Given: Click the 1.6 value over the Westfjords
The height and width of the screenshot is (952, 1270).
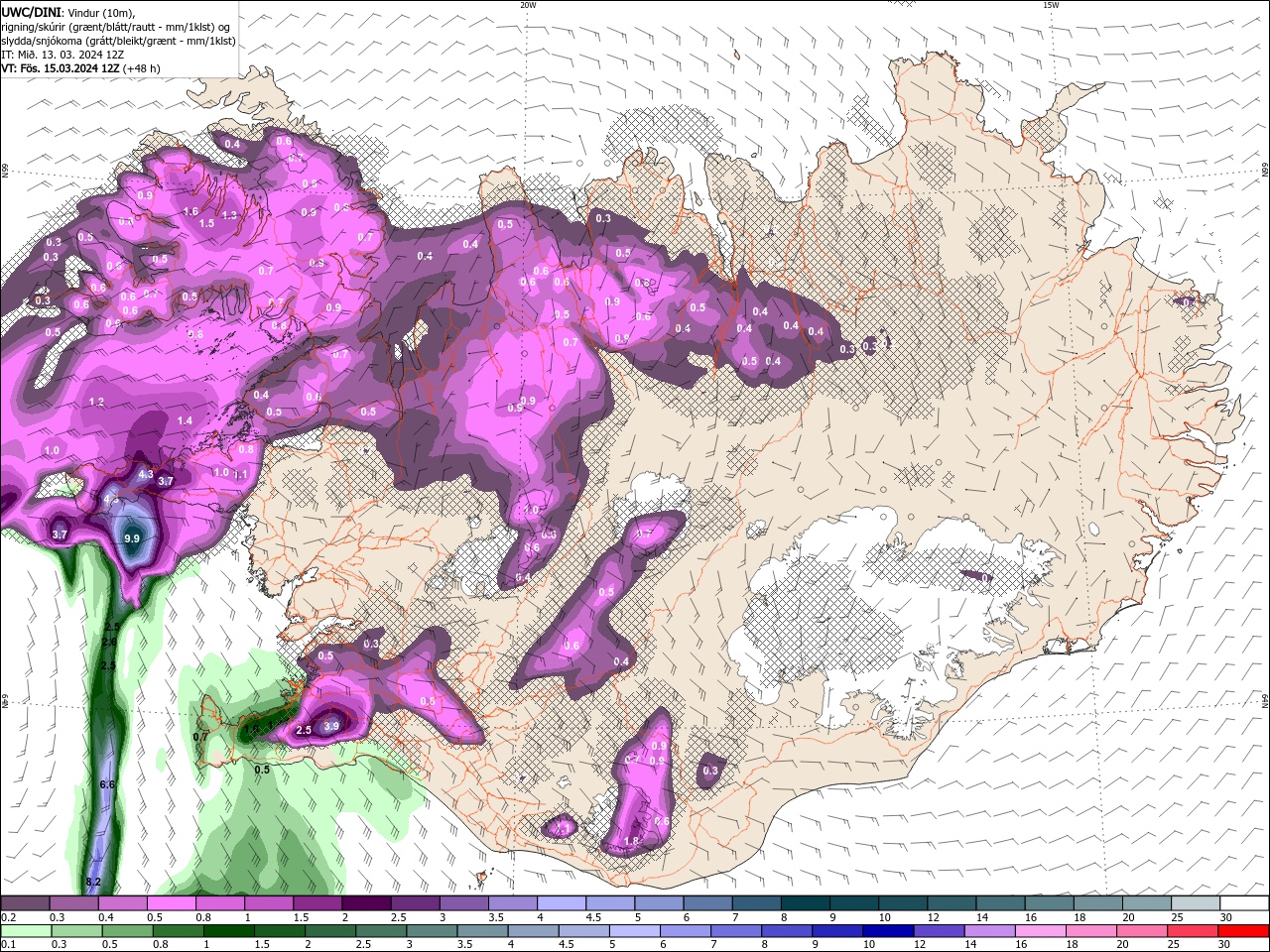Looking at the screenshot, I should tap(191, 211).
